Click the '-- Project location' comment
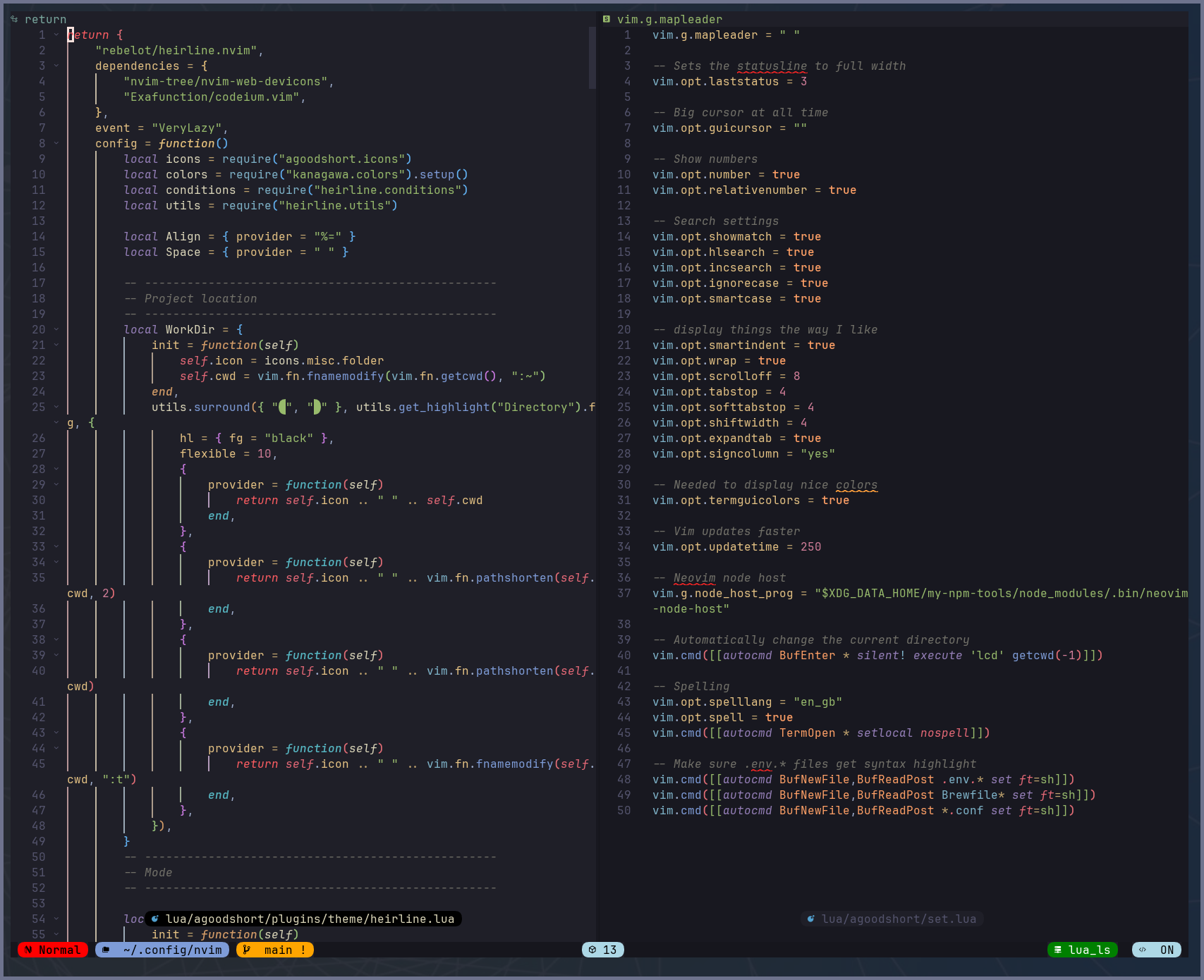This screenshot has height=980, width=1204. pyautogui.click(x=190, y=298)
